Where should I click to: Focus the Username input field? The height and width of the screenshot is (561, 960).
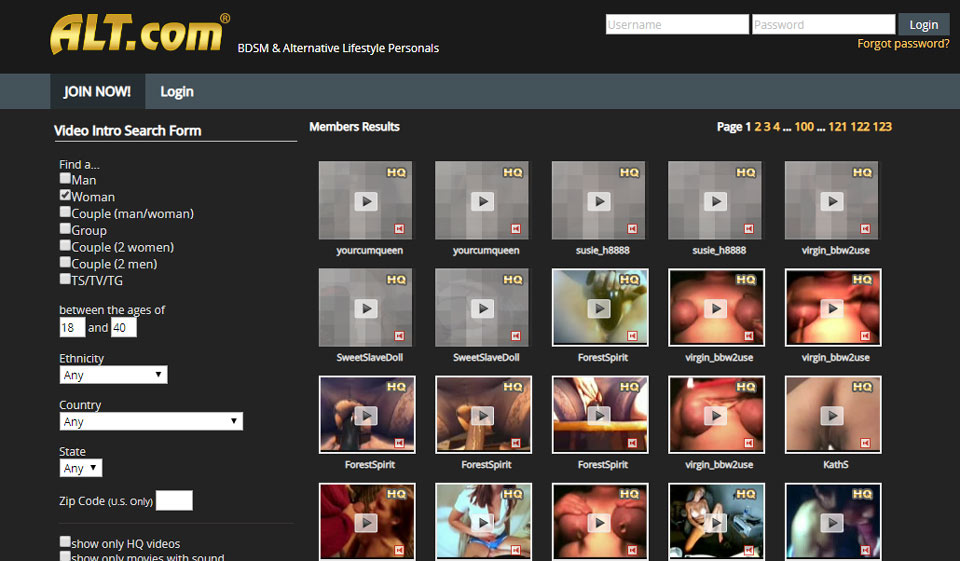click(x=677, y=25)
